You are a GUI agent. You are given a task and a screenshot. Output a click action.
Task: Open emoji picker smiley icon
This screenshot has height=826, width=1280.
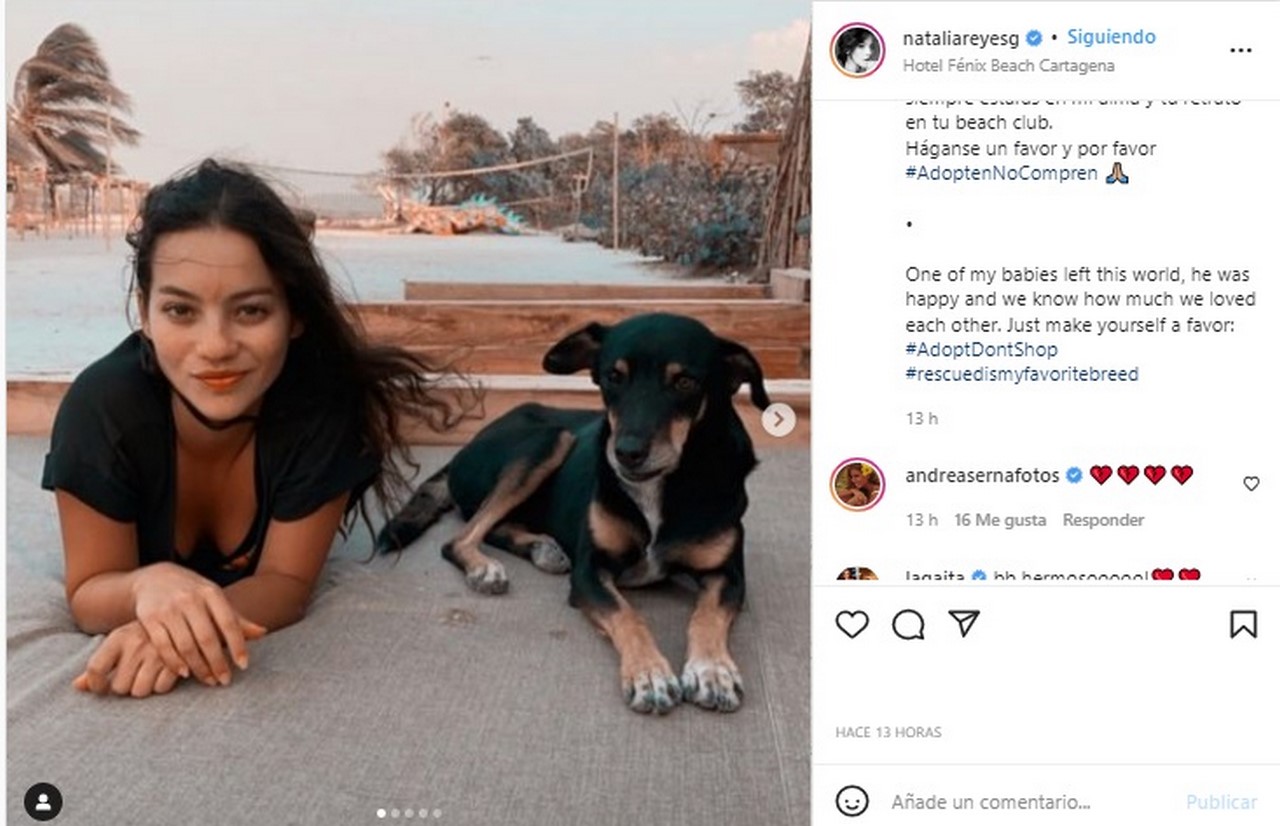852,801
